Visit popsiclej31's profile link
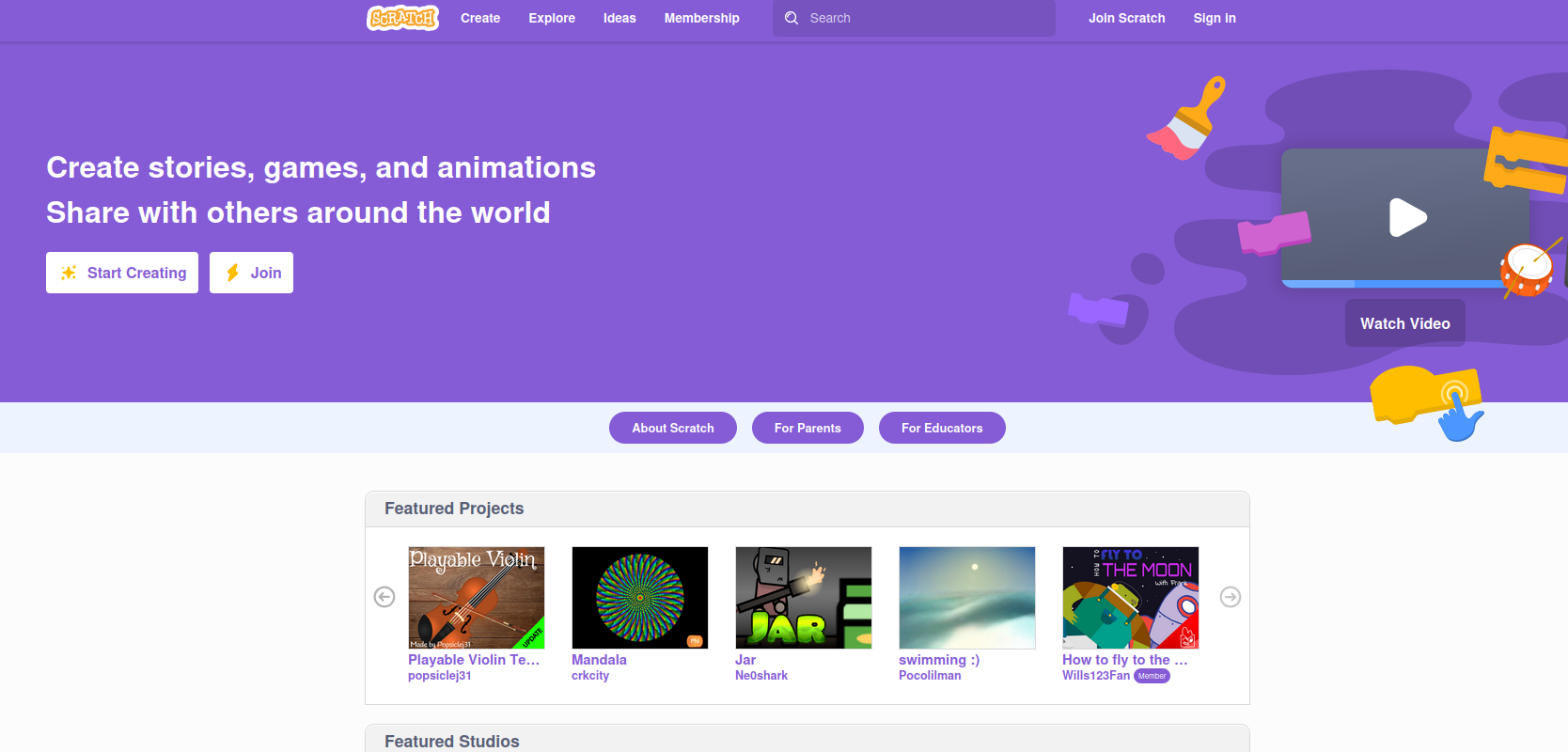 pos(440,676)
